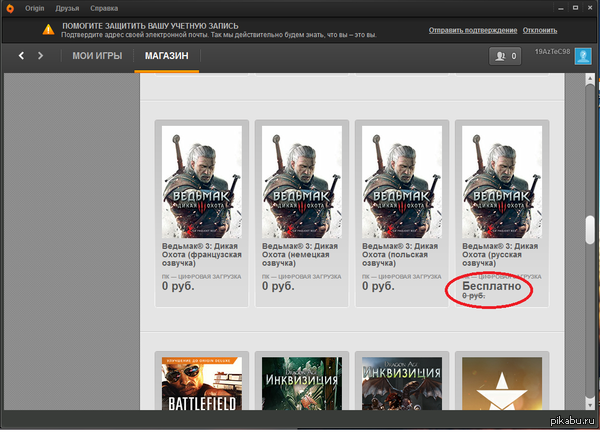Go forward with the right arrow
The image size is (600, 432).
40,55
